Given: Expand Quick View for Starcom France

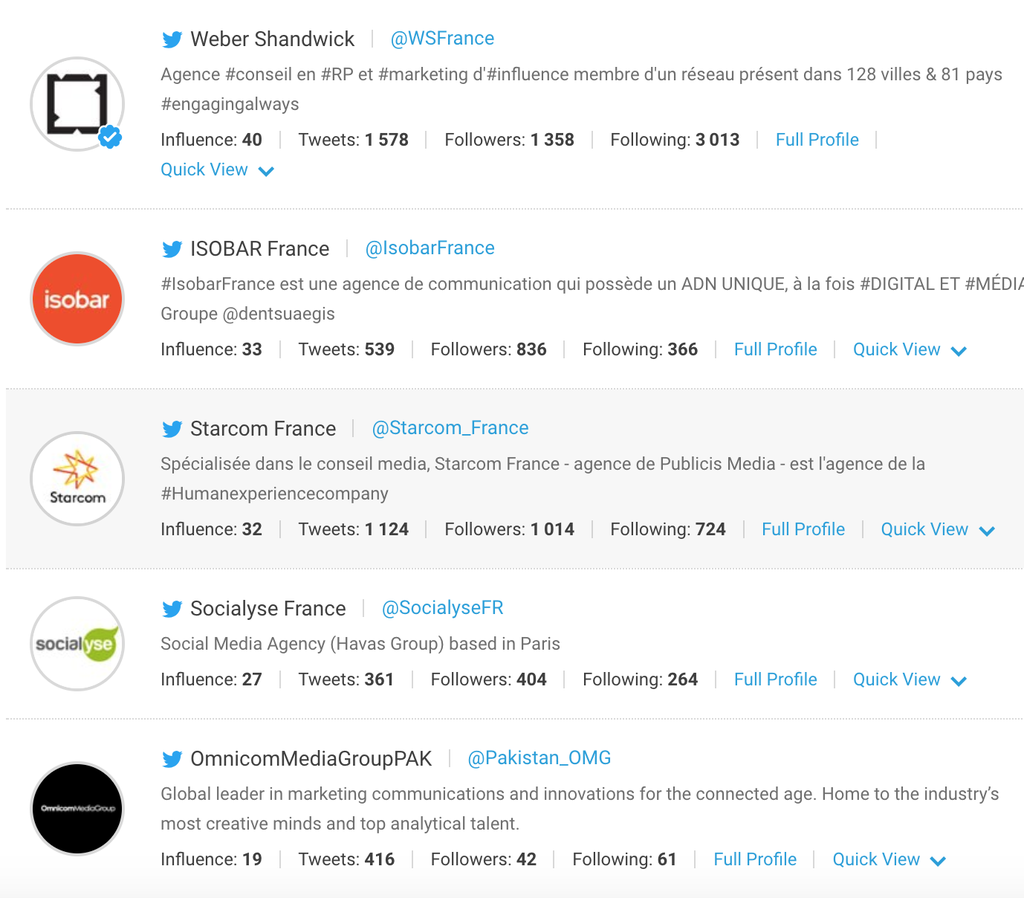Looking at the screenshot, I should [937, 530].
